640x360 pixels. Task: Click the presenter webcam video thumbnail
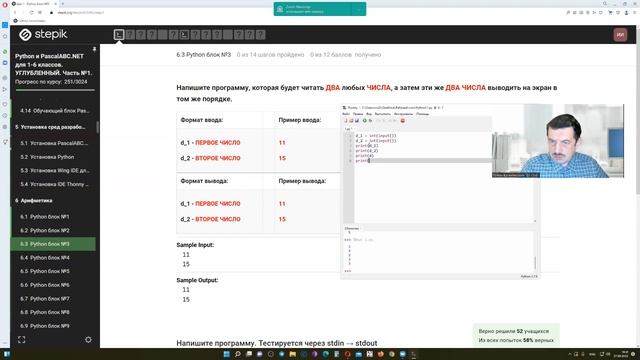click(558, 141)
